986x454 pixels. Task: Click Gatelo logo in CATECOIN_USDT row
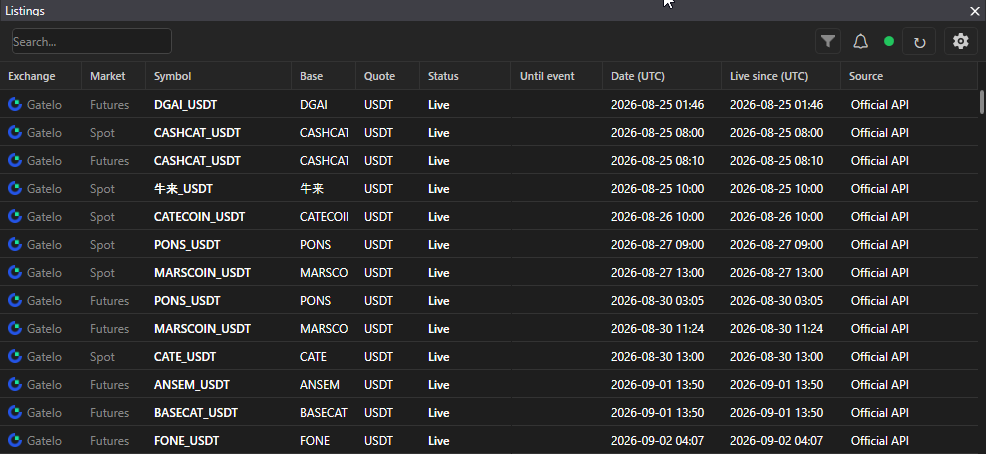coord(15,216)
